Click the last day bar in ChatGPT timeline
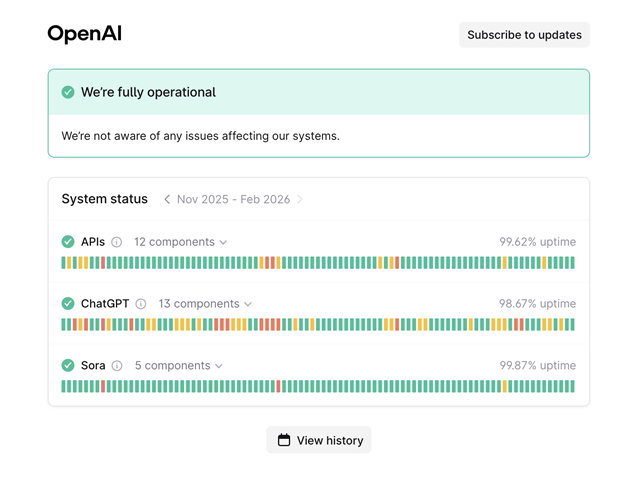Viewport: 624px width, 493px height. point(573,325)
